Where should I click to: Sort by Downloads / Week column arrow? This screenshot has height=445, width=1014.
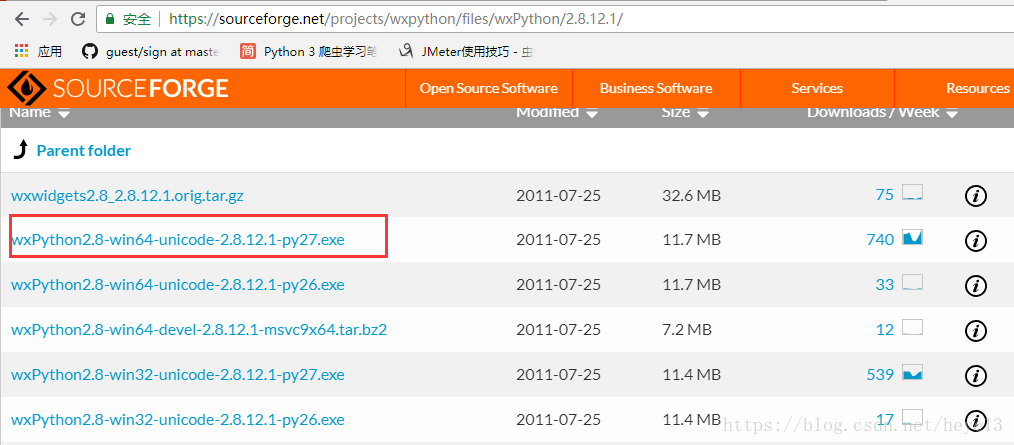tap(951, 114)
